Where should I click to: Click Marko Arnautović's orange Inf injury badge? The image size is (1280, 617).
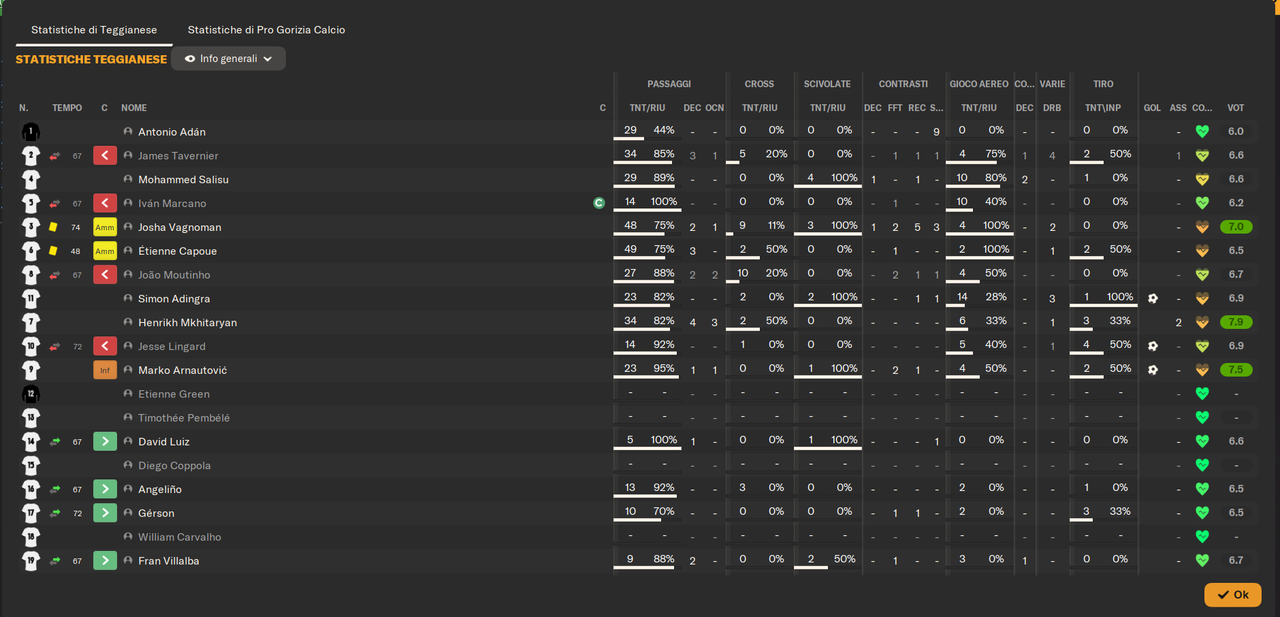point(105,370)
